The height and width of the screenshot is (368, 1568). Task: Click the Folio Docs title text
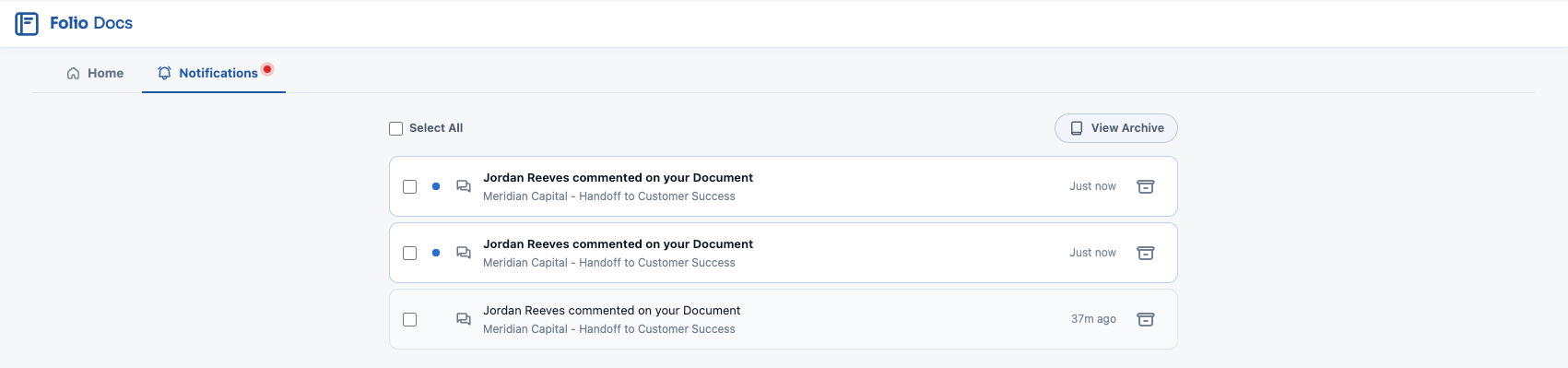pyautogui.click(x=91, y=23)
